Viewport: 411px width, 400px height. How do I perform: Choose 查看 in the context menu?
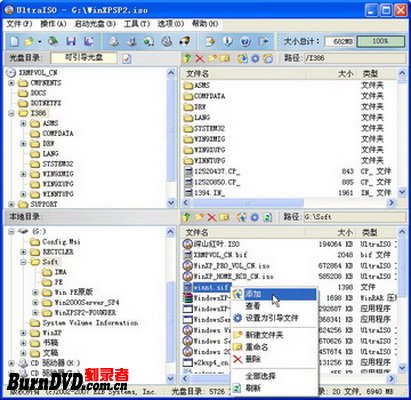274,306
